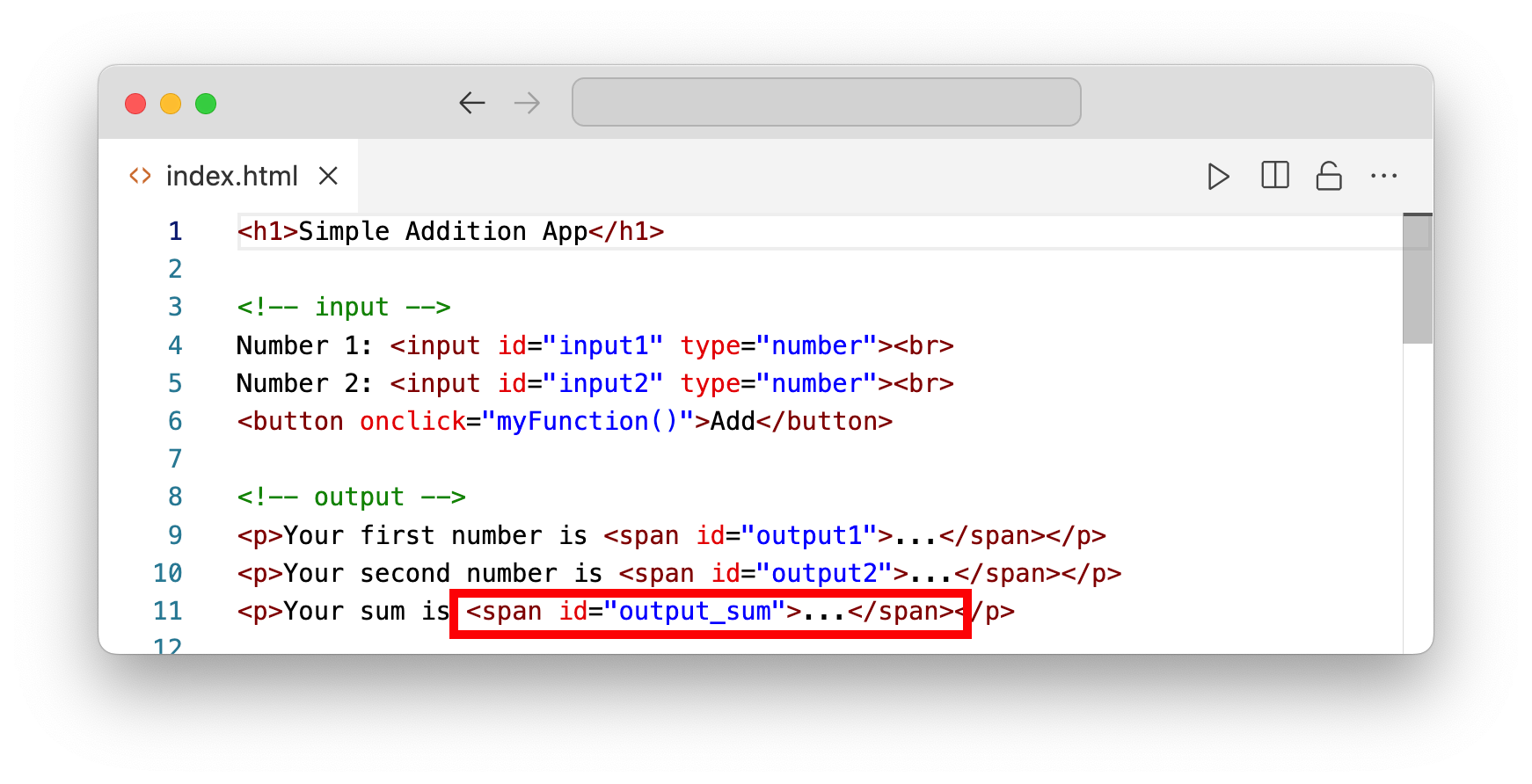The image size is (1532, 784).
Task: Click the "output2" id value
Action: tap(825, 573)
